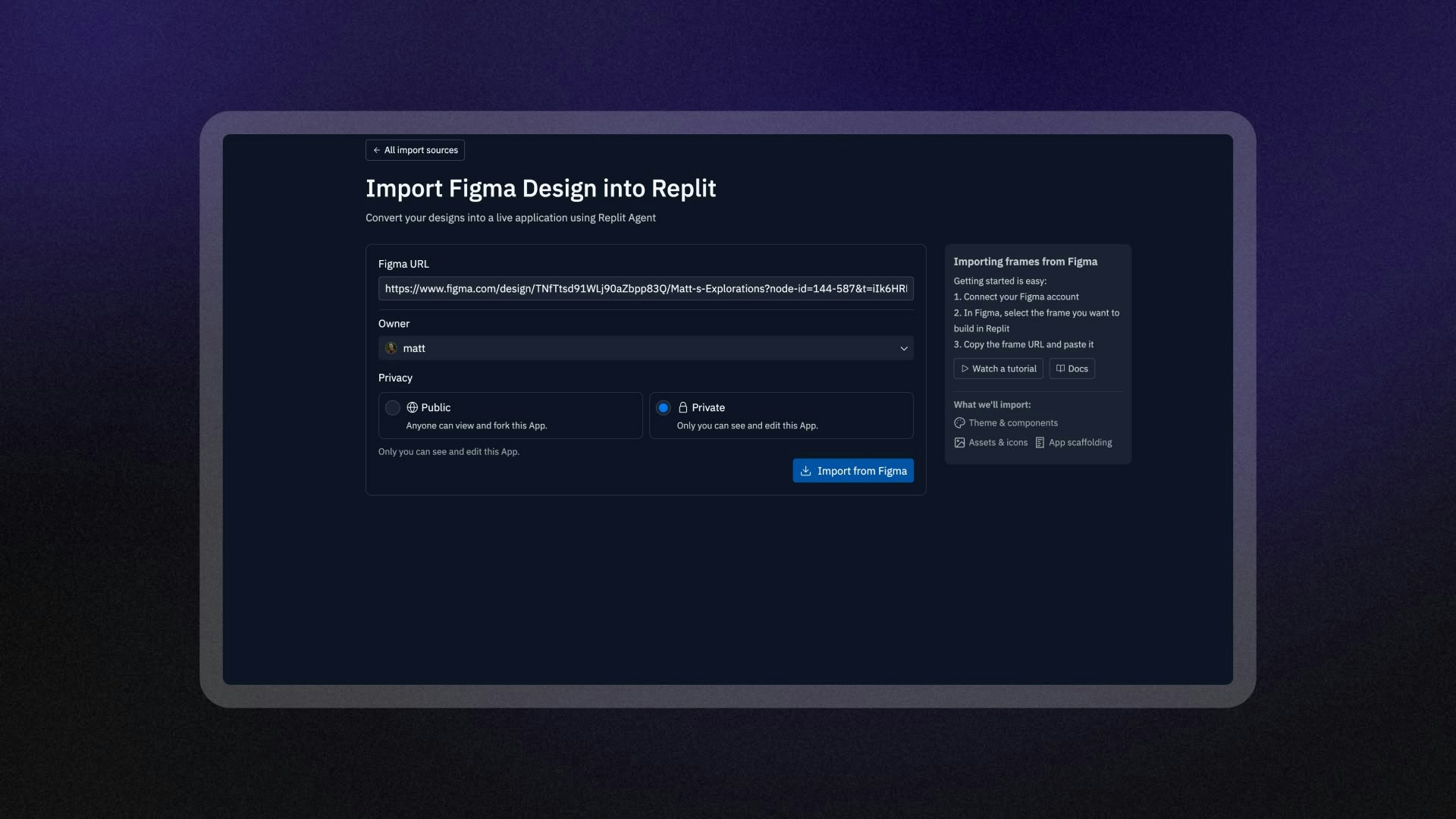Open the Owner dropdown showing matt
The image size is (1456, 819).
click(x=645, y=348)
